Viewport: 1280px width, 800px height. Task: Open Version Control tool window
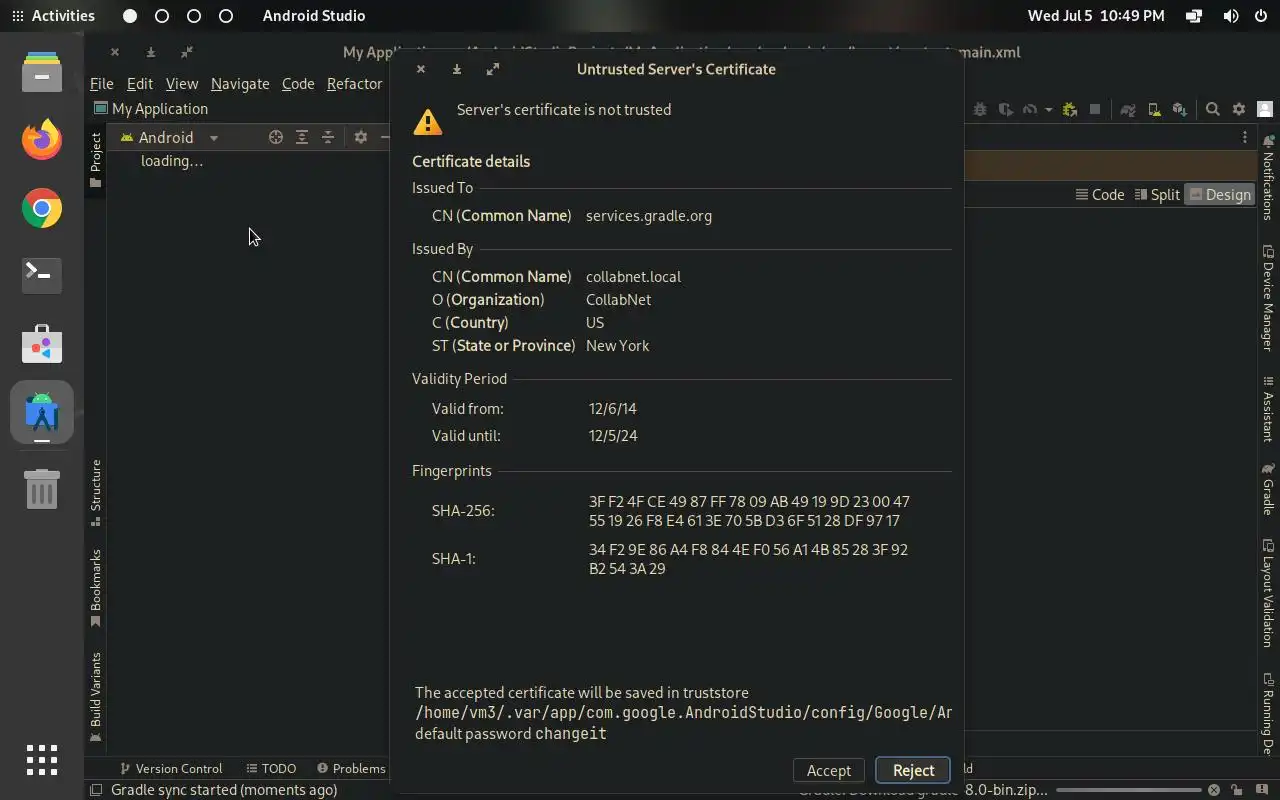click(x=171, y=768)
